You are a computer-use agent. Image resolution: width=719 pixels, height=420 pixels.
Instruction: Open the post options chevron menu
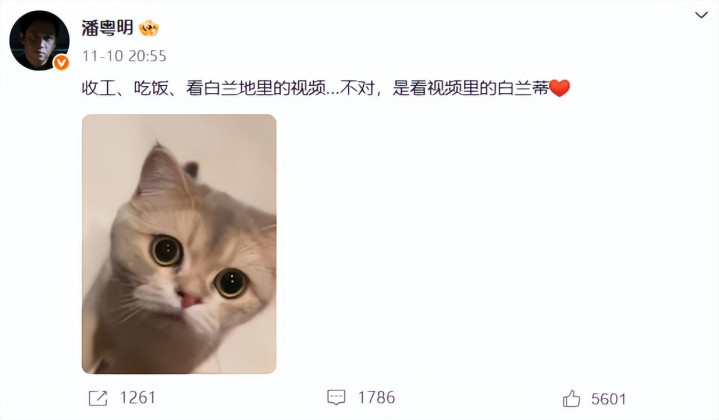point(701,15)
